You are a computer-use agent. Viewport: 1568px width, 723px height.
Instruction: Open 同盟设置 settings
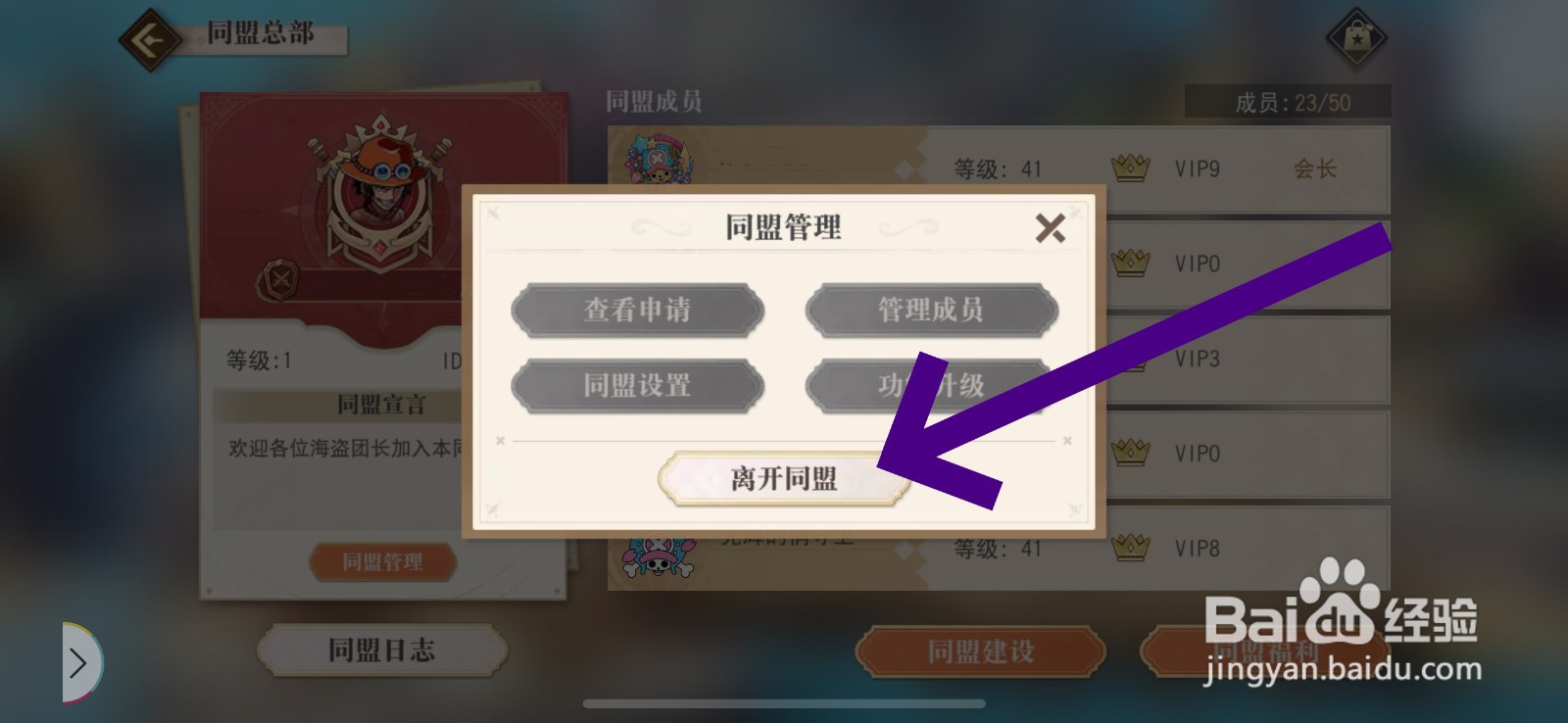click(637, 385)
